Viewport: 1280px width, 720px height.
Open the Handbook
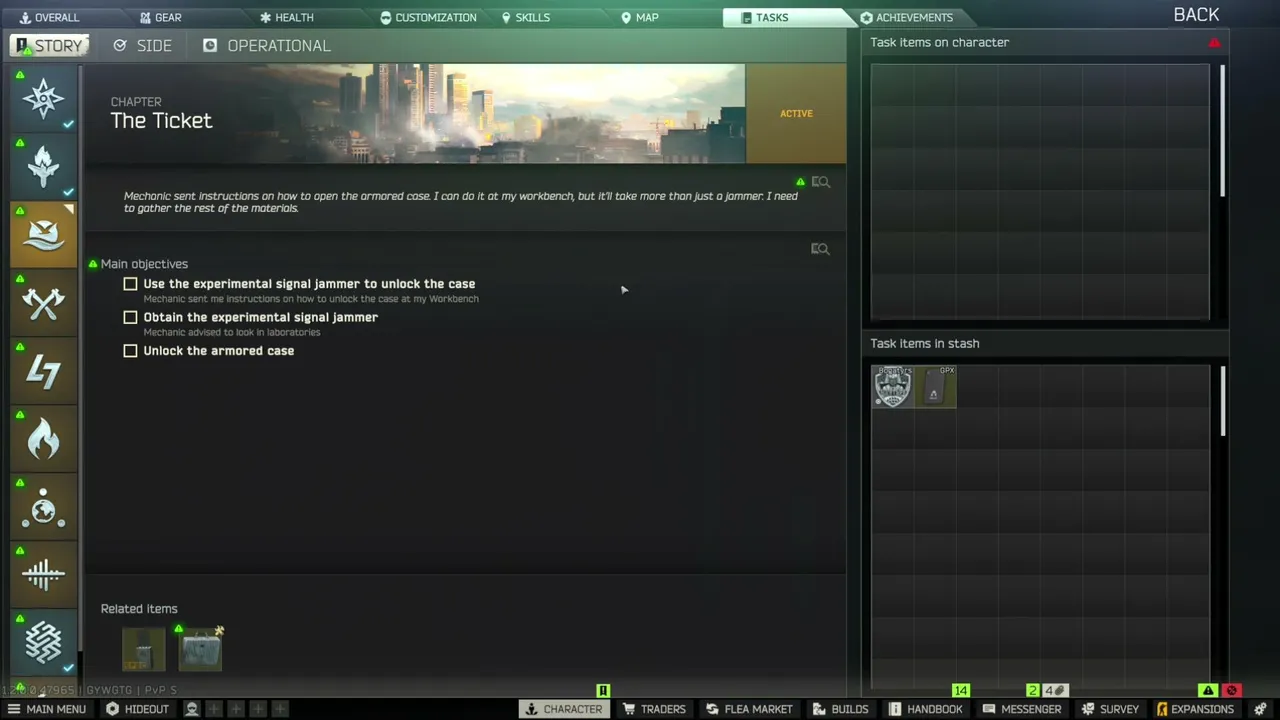tap(925, 709)
